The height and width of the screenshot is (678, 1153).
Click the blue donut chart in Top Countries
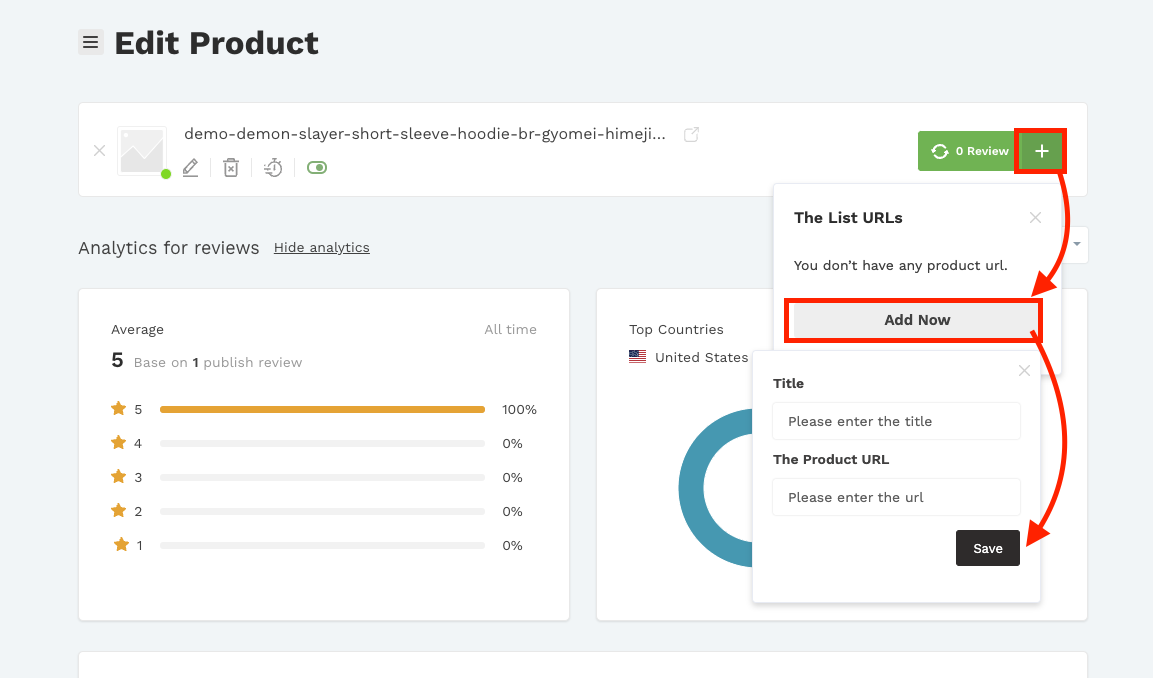click(715, 488)
